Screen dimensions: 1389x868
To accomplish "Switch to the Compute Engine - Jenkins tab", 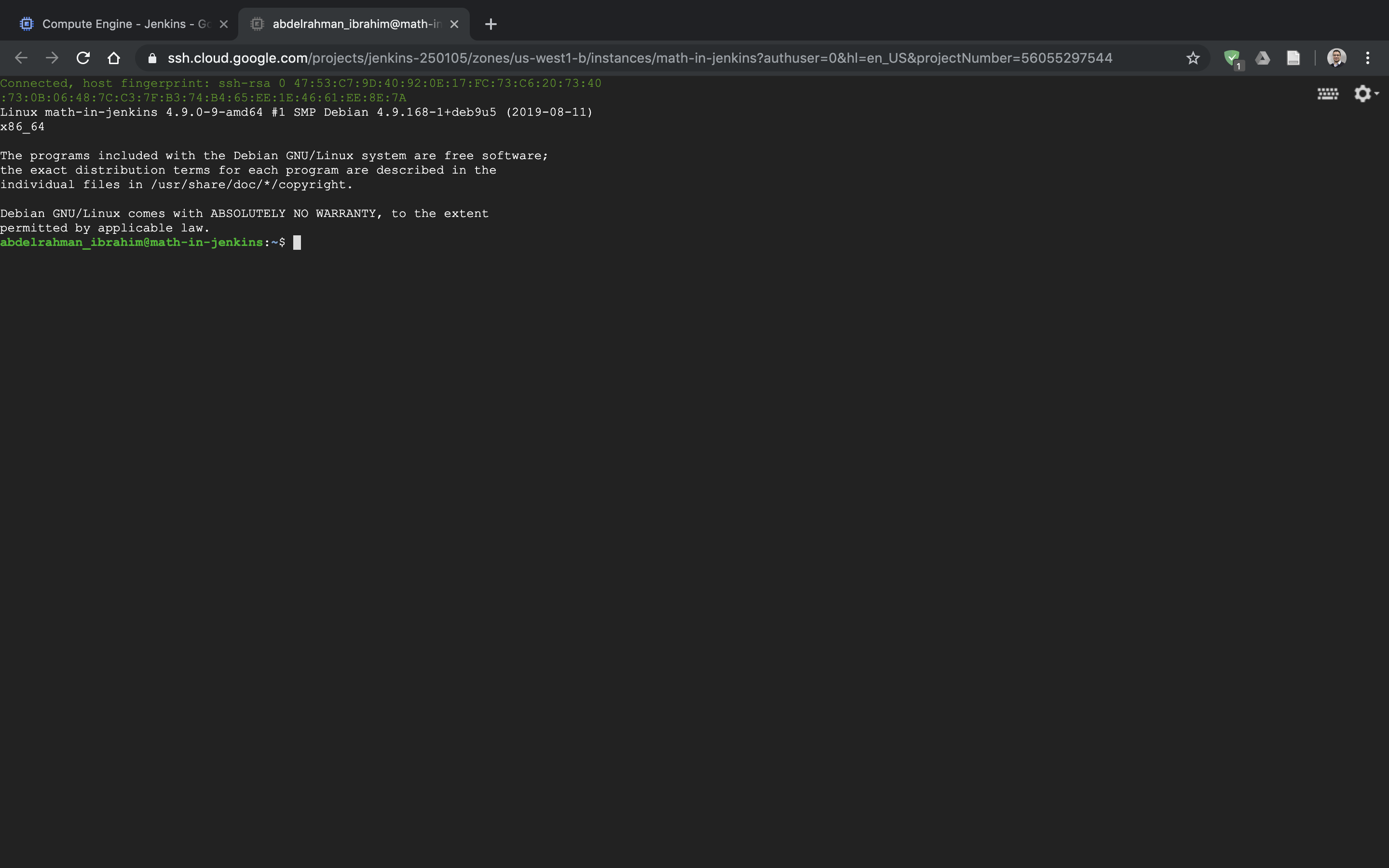I will tap(121, 24).
